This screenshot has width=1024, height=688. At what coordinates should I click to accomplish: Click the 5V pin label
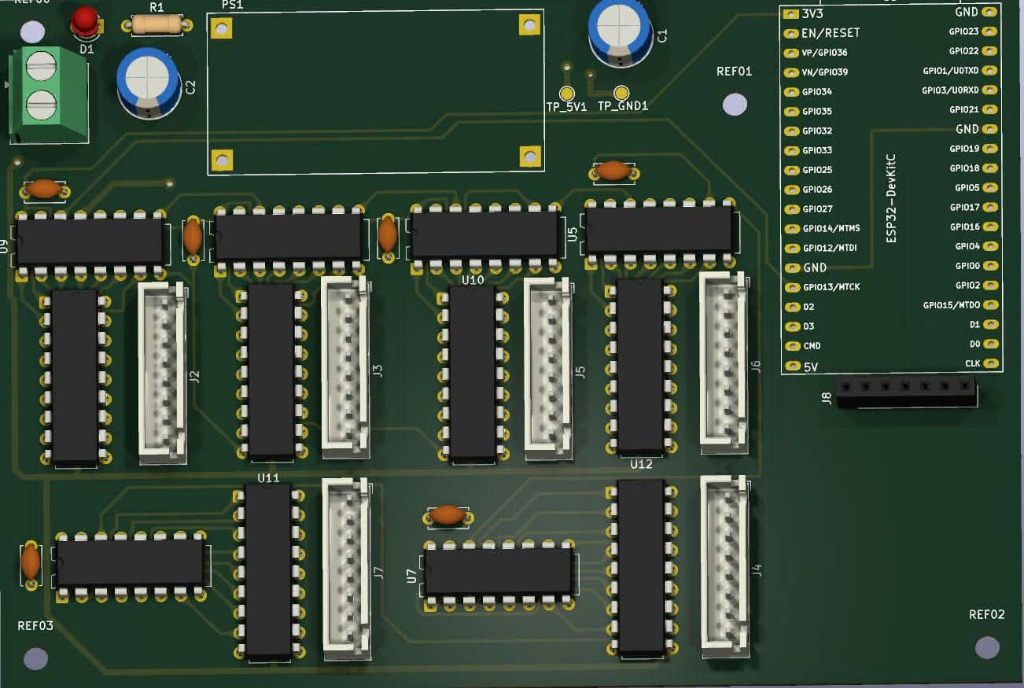tap(810, 366)
